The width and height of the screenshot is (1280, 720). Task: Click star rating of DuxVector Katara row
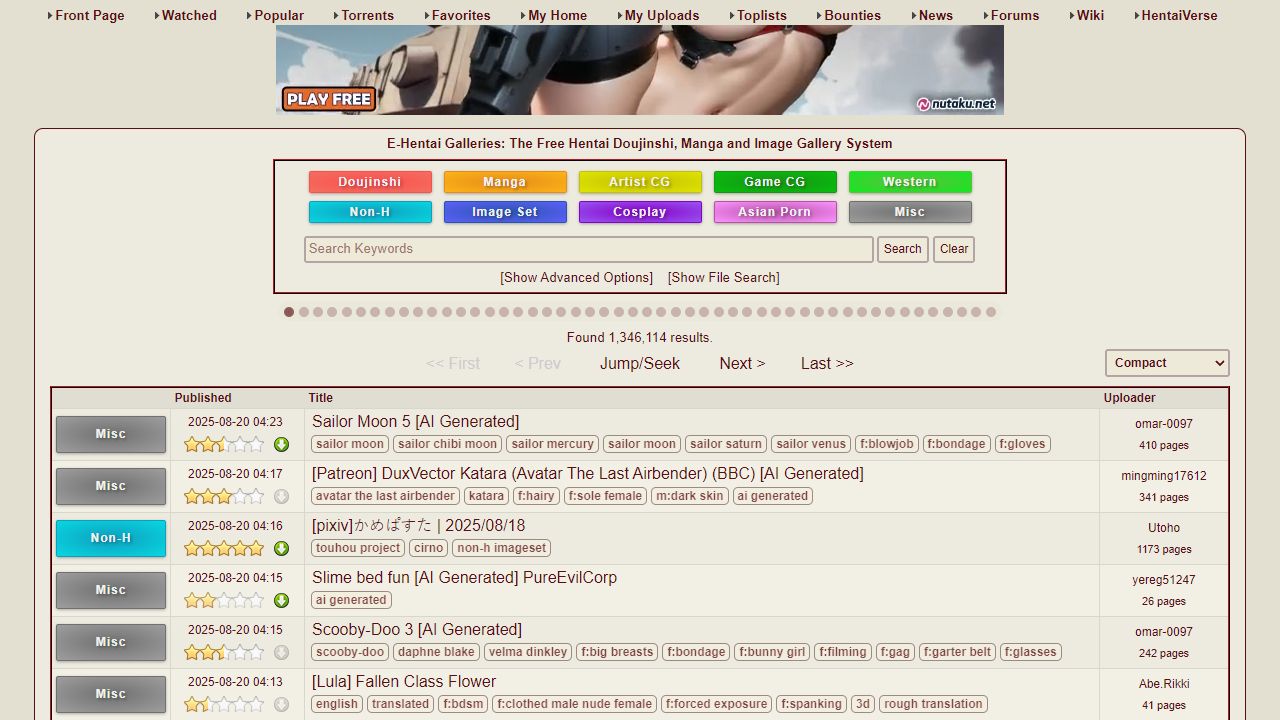(x=224, y=496)
